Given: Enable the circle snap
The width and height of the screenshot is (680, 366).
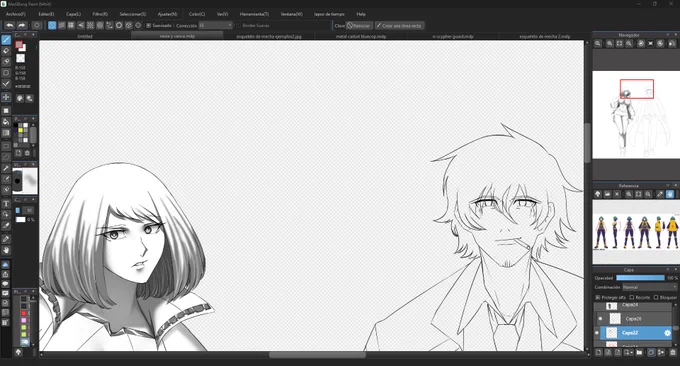Looking at the screenshot, I should (100, 26).
